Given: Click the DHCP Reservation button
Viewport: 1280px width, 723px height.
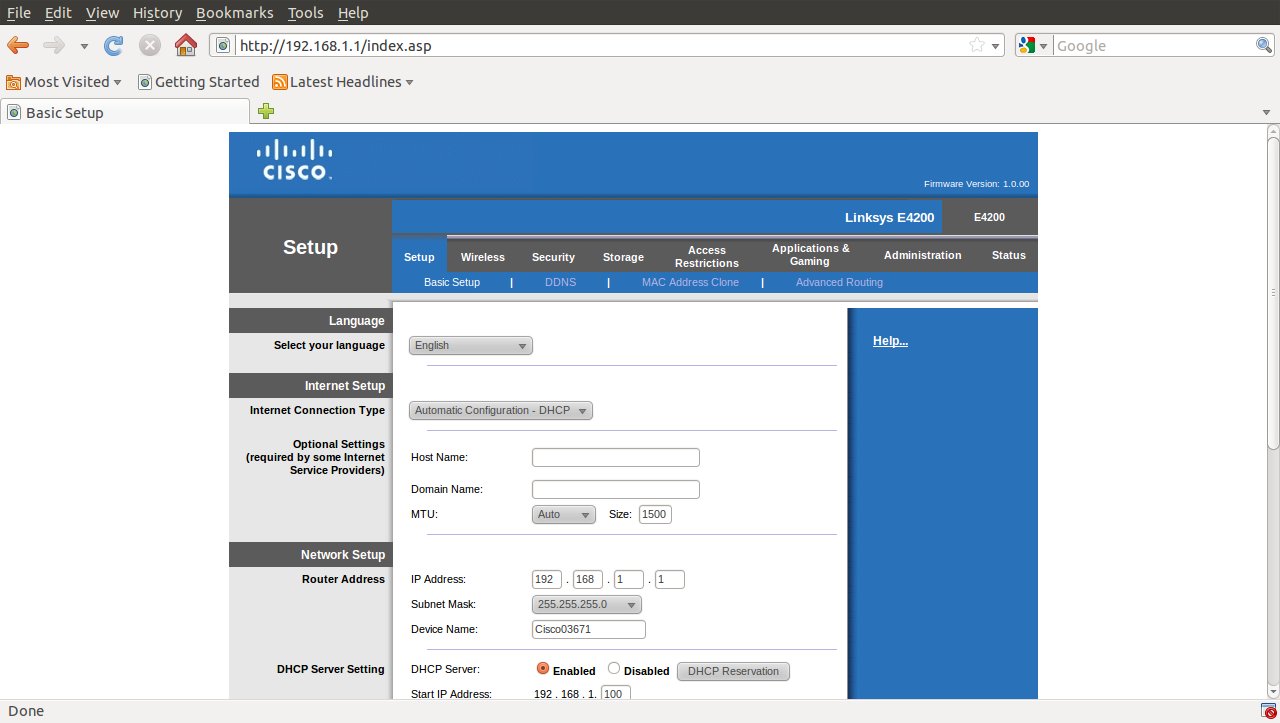Looking at the screenshot, I should coord(733,671).
